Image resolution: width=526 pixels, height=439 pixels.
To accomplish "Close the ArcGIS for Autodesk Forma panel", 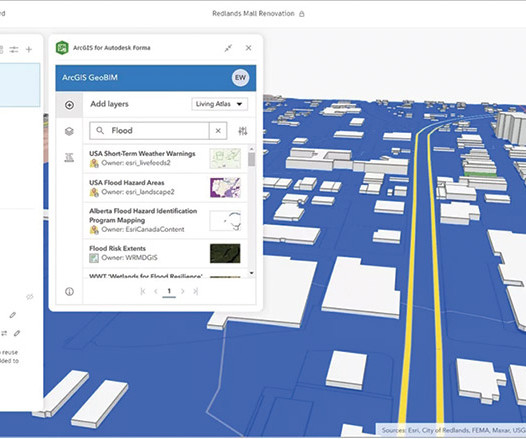I will (x=249, y=48).
